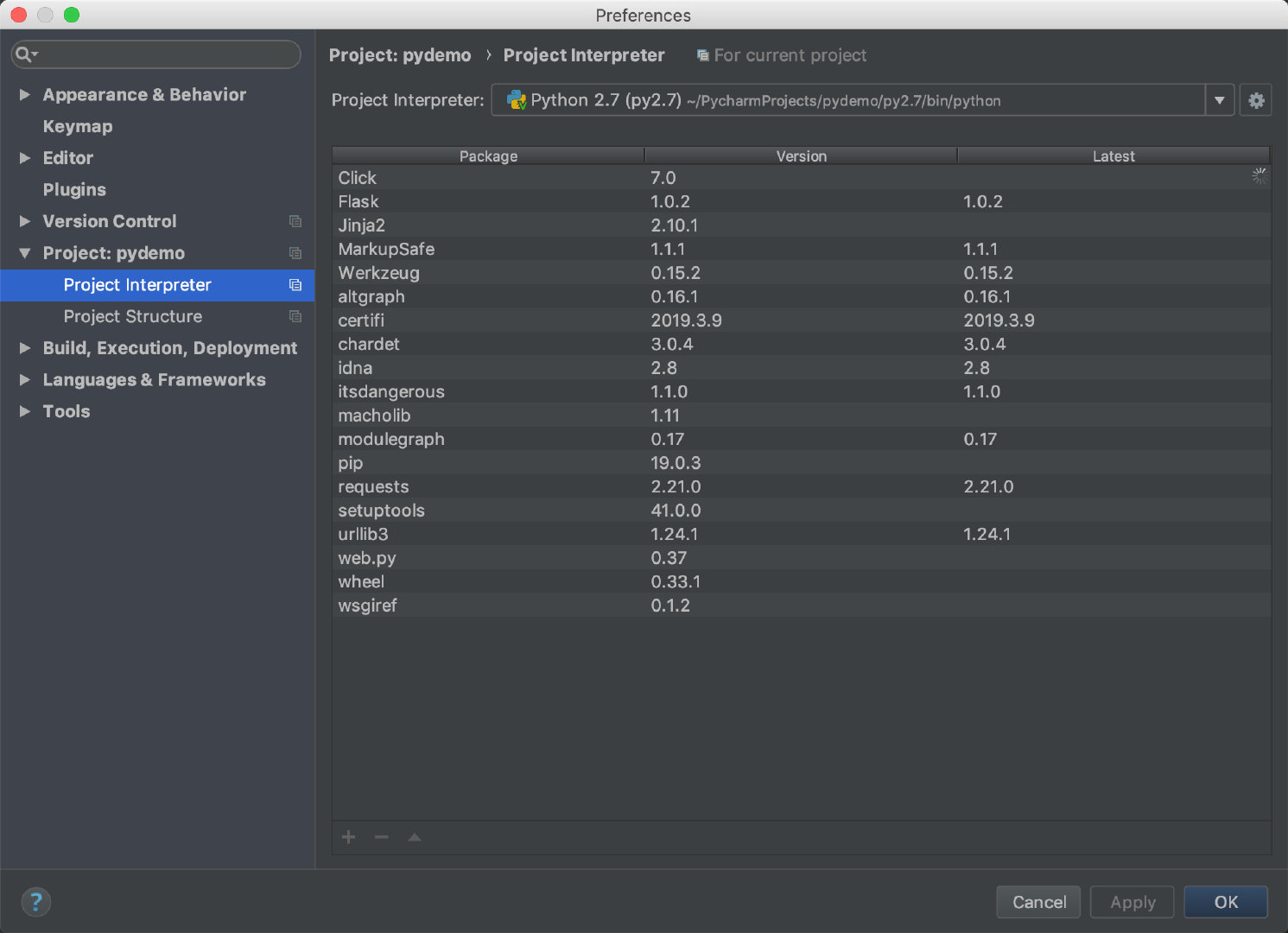The width and height of the screenshot is (1288, 933).
Task: Select the macholib package row
Action: [802, 416]
